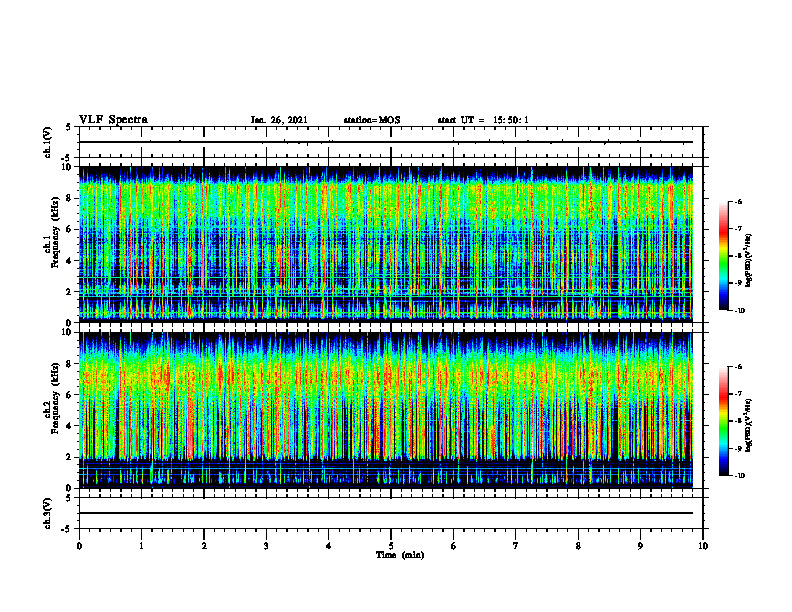Click the ch.2 spectrogram color bar
Image resolution: width=792 pixels, height=612 pixels.
pyautogui.click(x=724, y=421)
